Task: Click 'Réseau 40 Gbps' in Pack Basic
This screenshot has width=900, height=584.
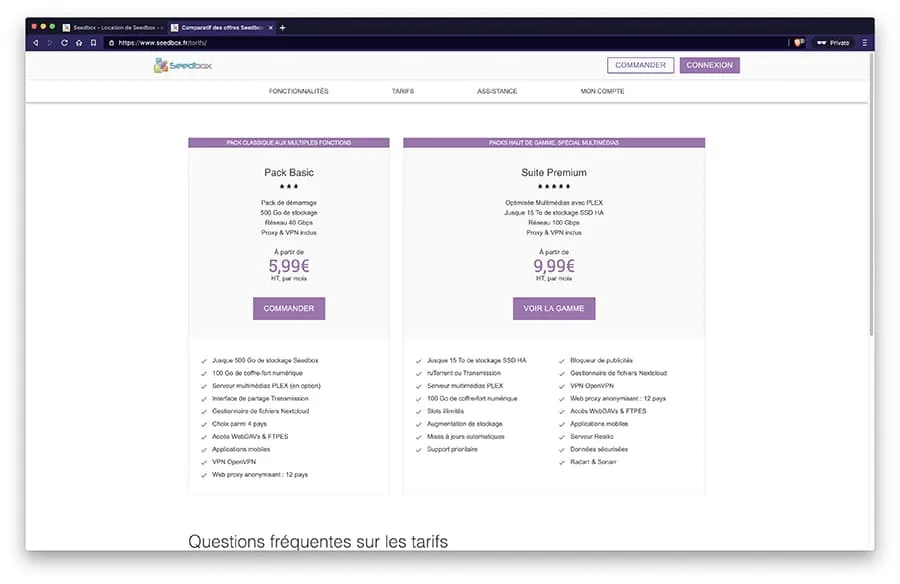Action: click(x=289, y=223)
